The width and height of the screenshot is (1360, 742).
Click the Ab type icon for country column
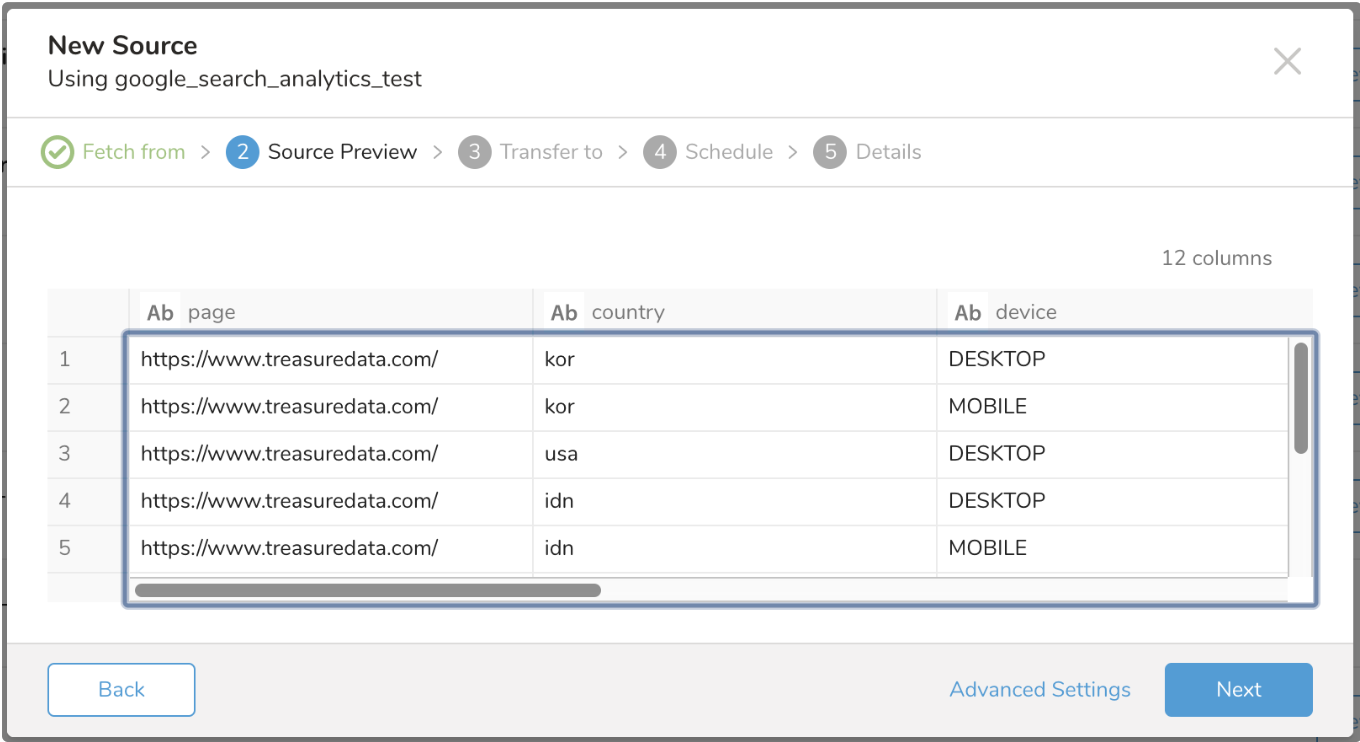click(564, 313)
